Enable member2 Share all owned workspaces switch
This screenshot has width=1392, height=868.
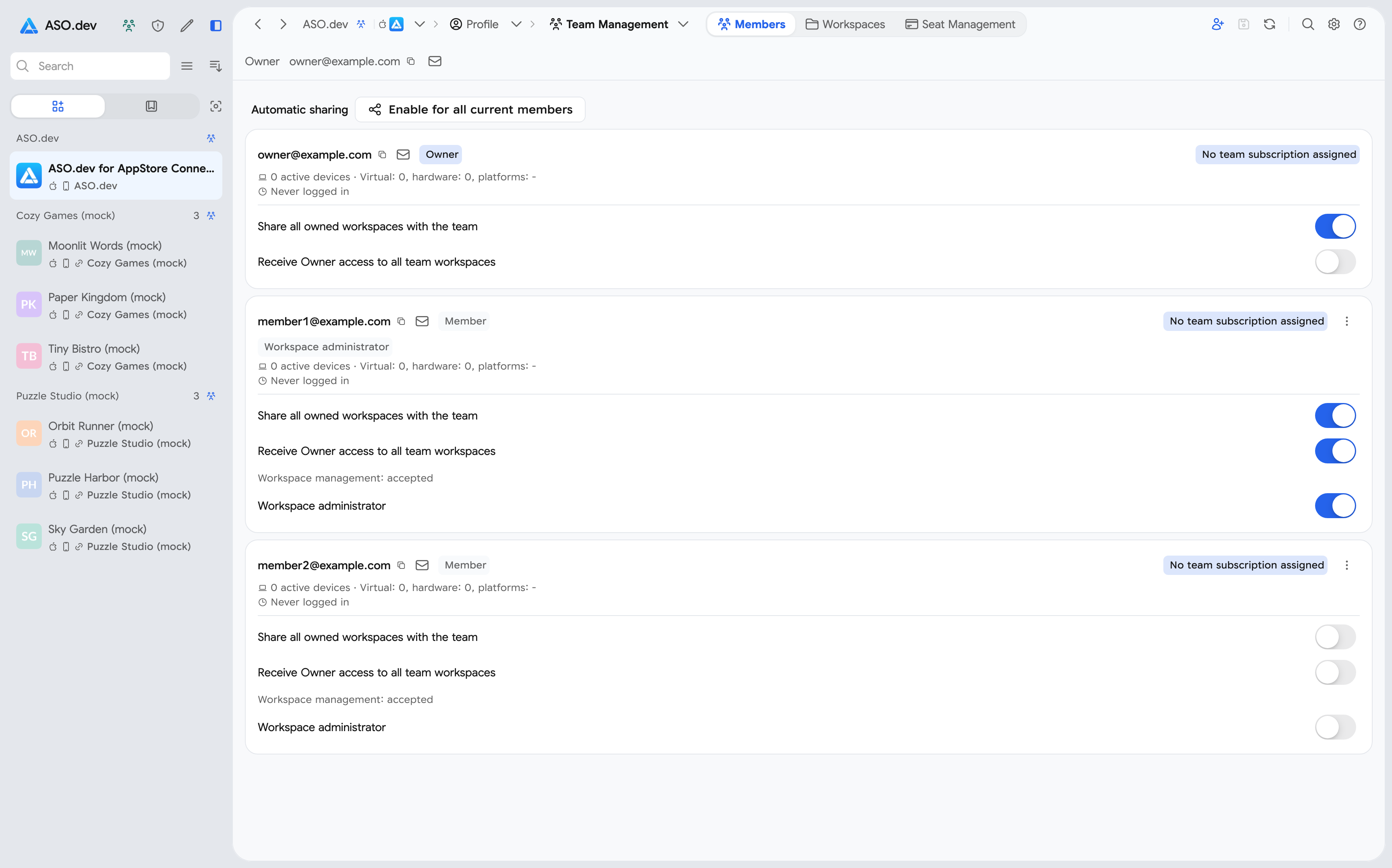[x=1335, y=637]
